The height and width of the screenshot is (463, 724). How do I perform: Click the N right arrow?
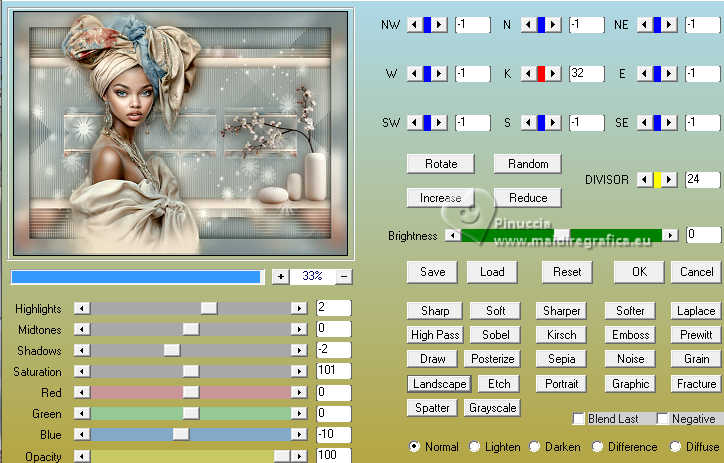click(554, 24)
